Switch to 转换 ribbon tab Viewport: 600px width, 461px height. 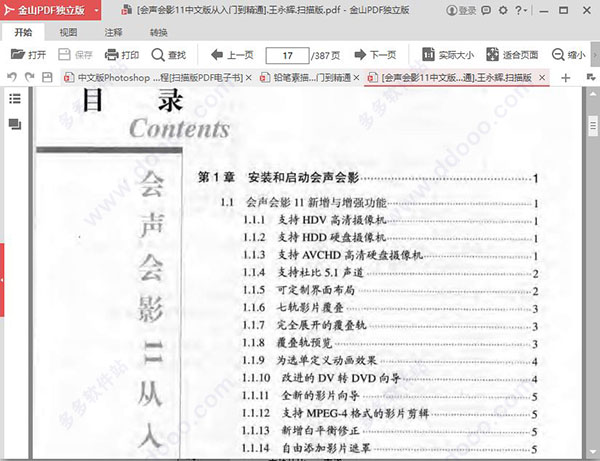(158, 33)
